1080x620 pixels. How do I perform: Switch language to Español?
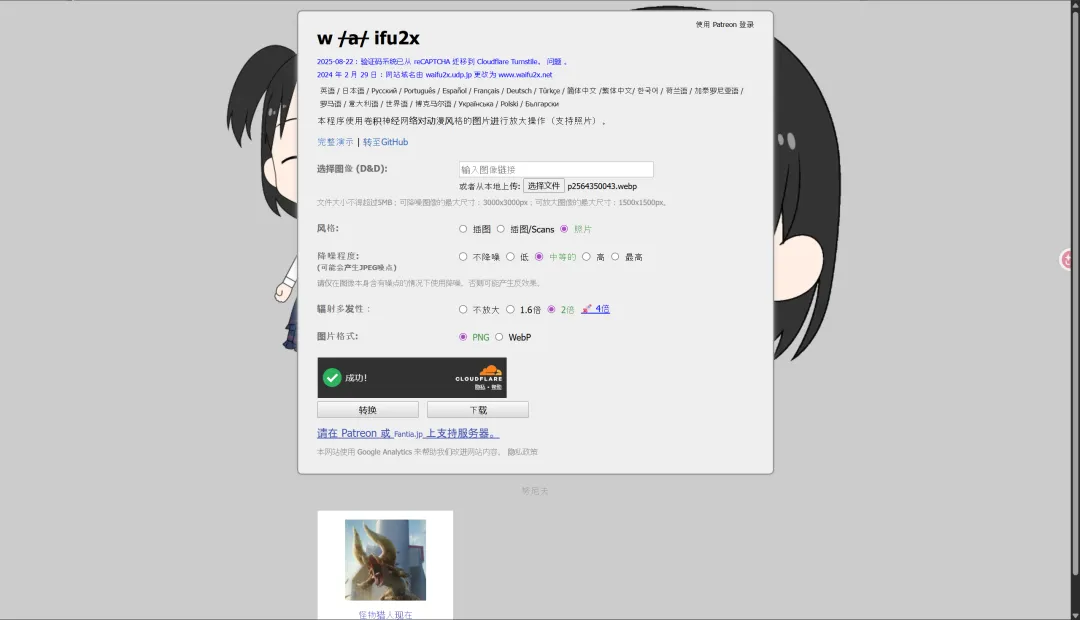[x=455, y=90]
